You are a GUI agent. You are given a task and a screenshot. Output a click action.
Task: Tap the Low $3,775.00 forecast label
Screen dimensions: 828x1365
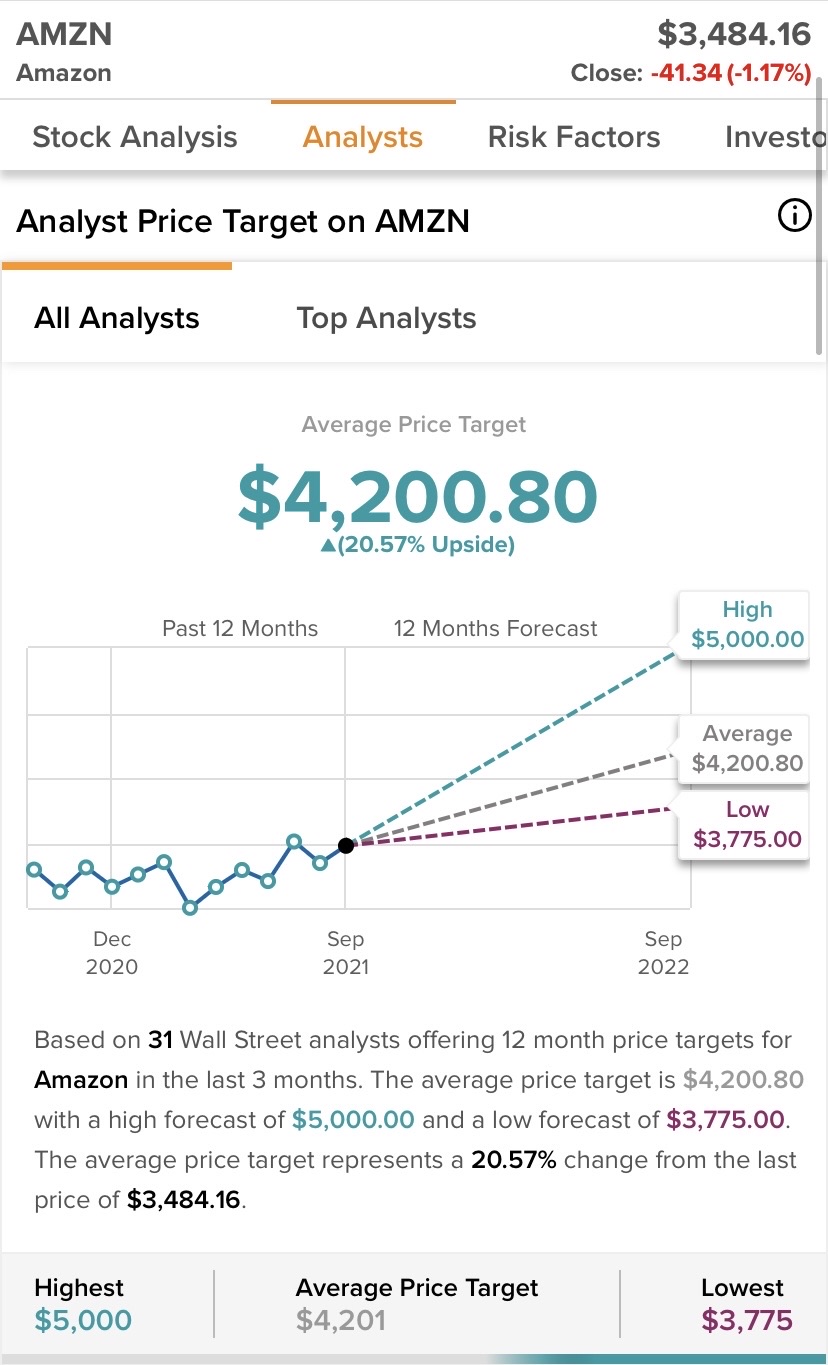747,825
